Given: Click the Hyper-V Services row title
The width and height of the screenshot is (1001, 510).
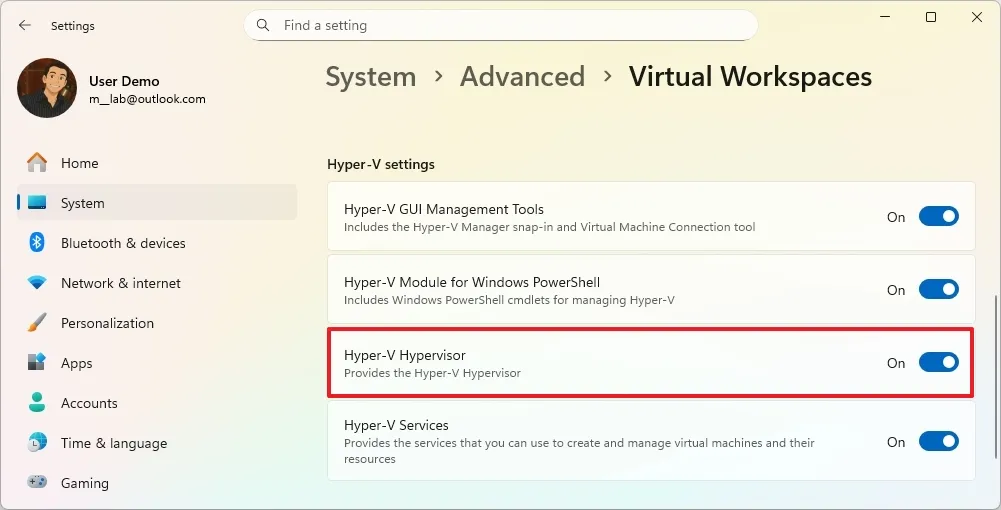Looking at the screenshot, I should 396,425.
